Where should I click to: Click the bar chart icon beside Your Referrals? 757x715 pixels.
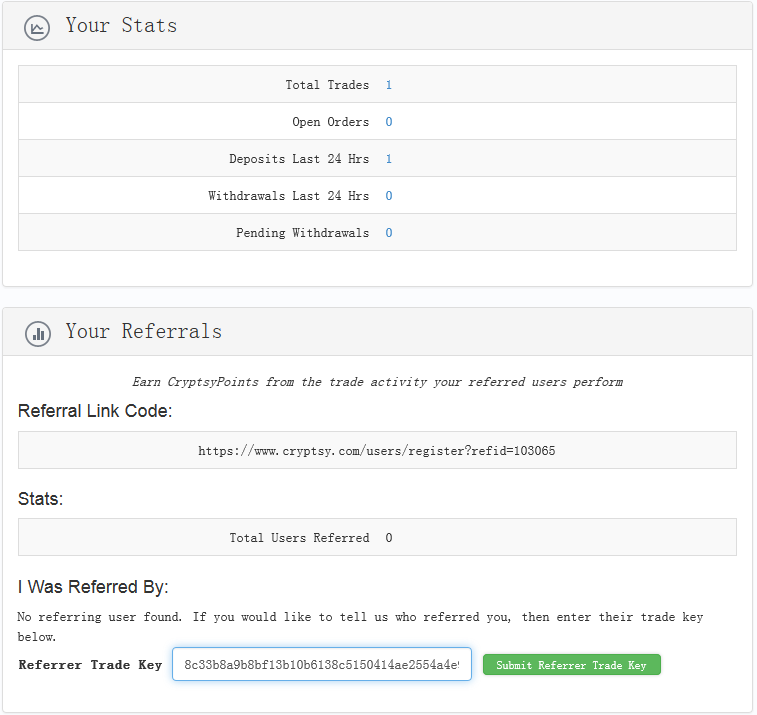[x=37, y=334]
